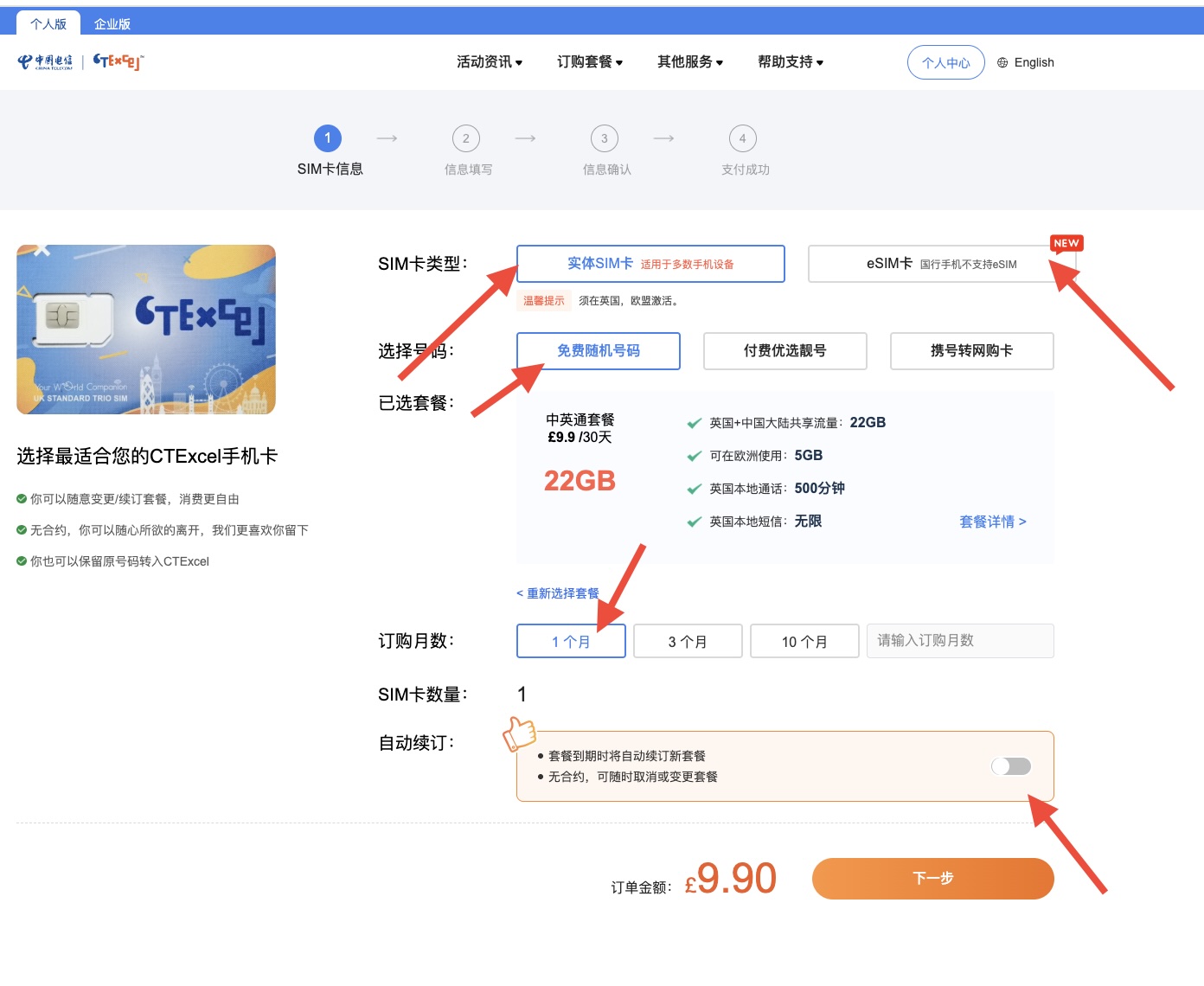Open 个人中心 account page
Viewport: 1204px width, 986px height.
pyautogui.click(x=946, y=62)
